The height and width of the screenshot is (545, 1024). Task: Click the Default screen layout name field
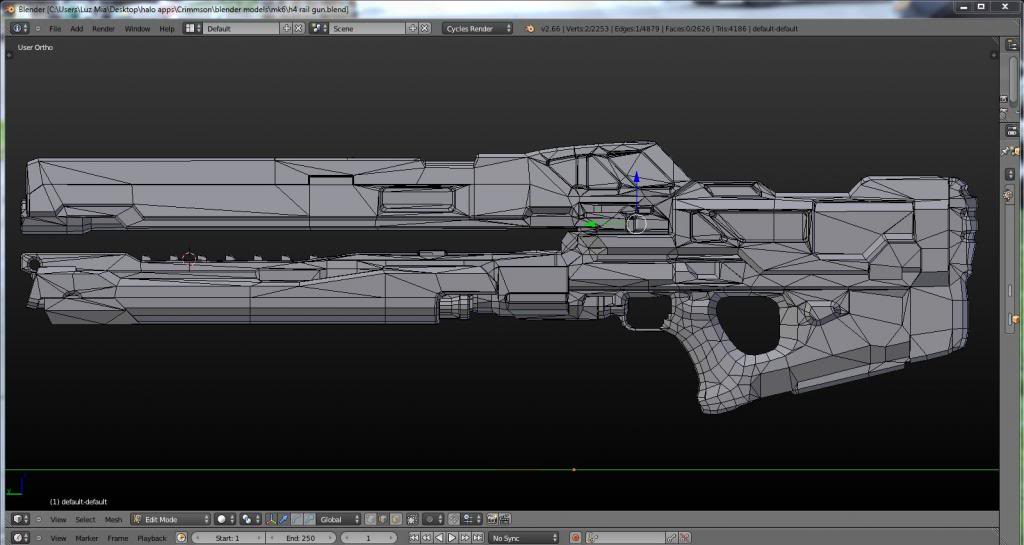click(241, 29)
